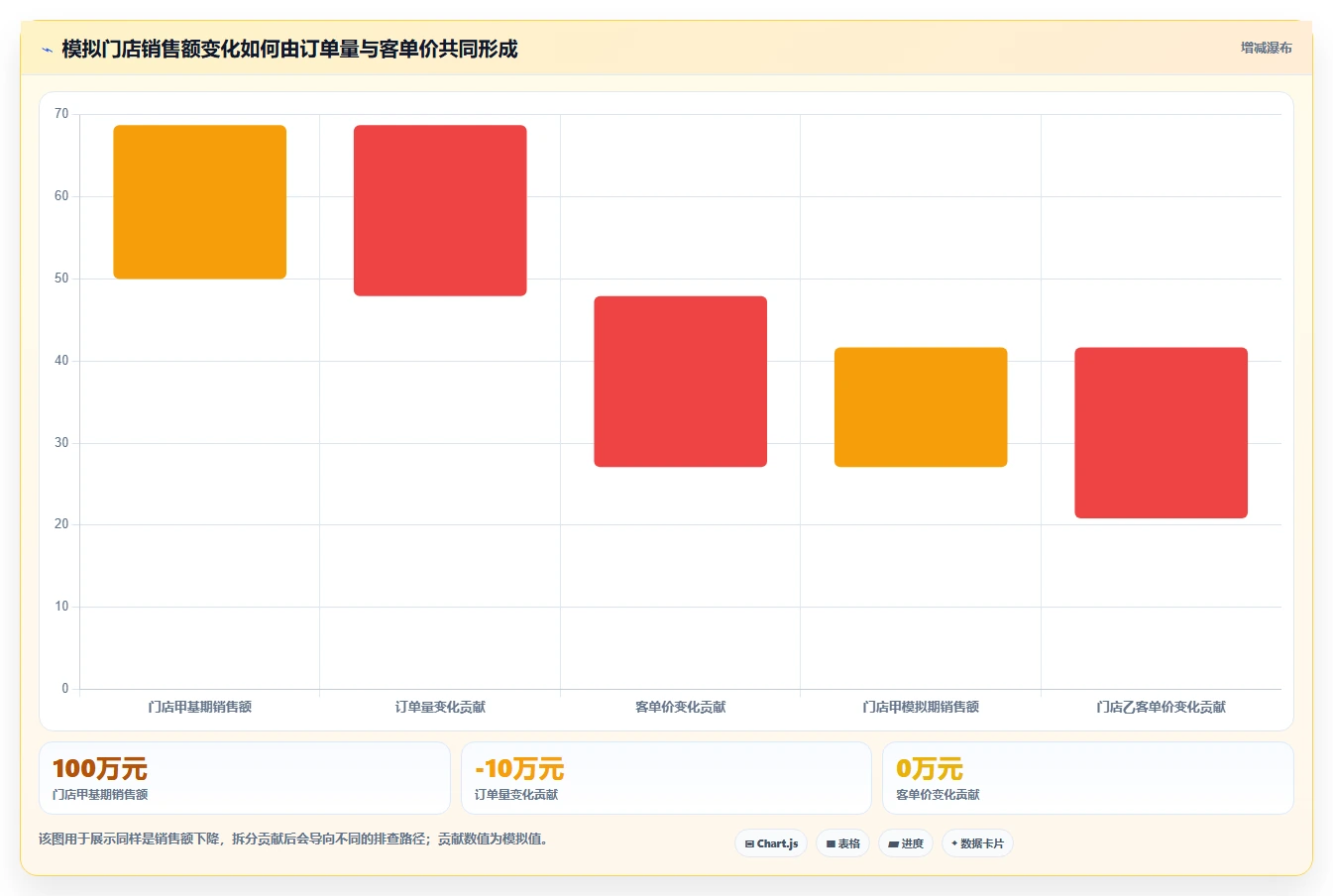Click x-axis label 门店甲基期销售额
This screenshot has width=1333, height=896.
tap(200, 707)
